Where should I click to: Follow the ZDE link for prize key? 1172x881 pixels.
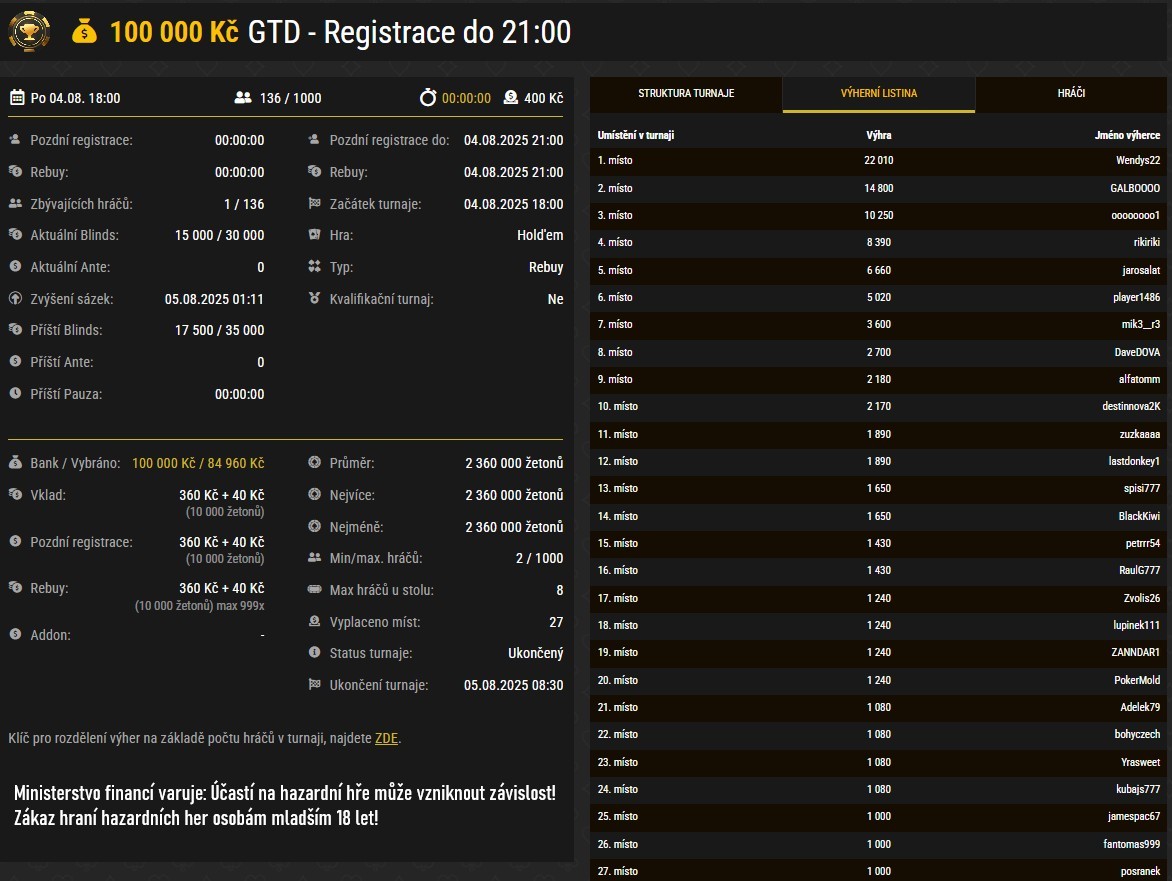(386, 739)
